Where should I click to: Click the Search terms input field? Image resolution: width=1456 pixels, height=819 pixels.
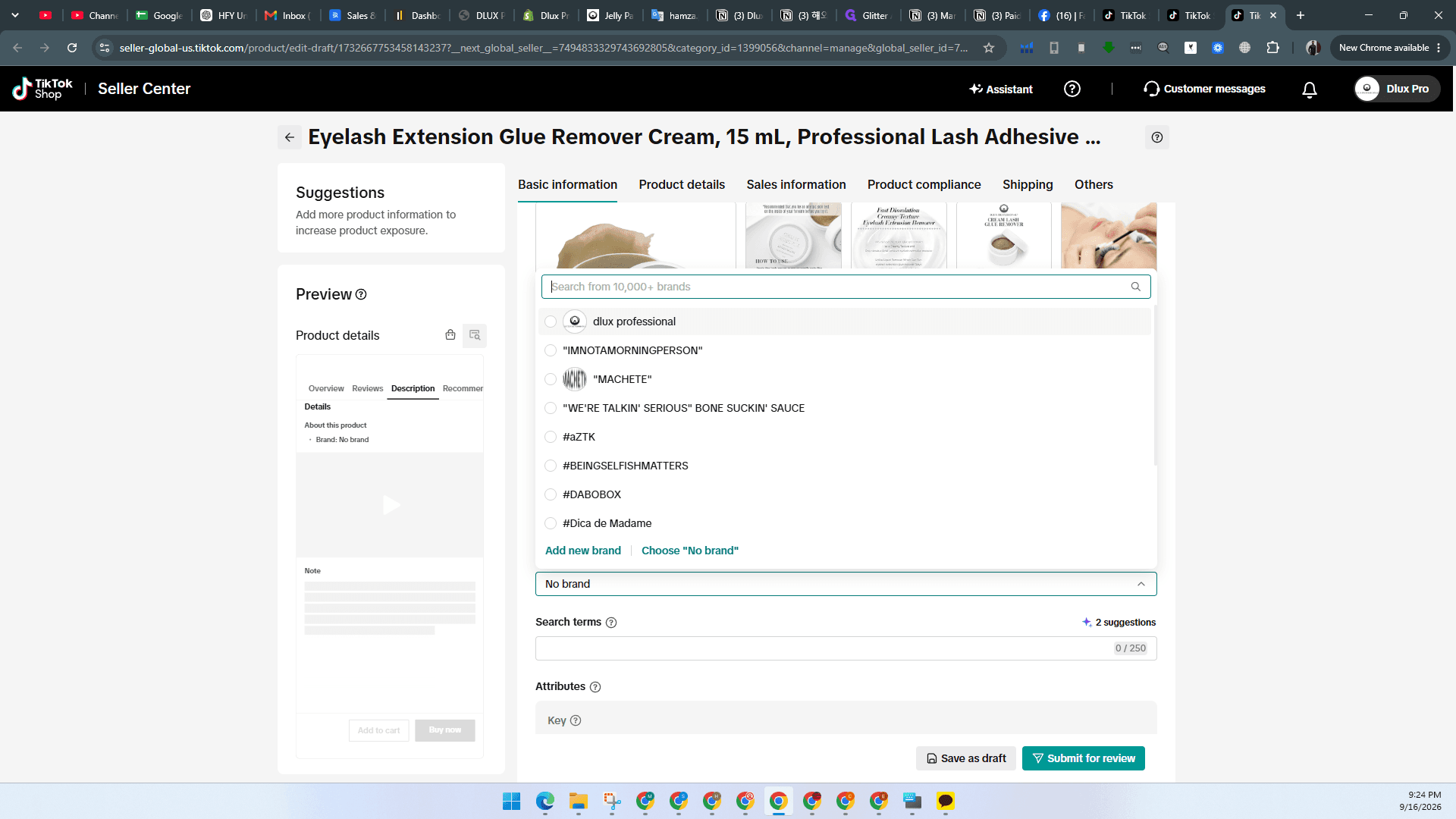click(x=846, y=648)
